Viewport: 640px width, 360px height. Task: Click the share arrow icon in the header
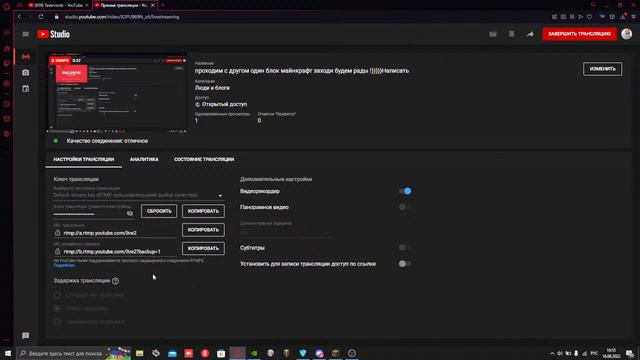point(530,34)
